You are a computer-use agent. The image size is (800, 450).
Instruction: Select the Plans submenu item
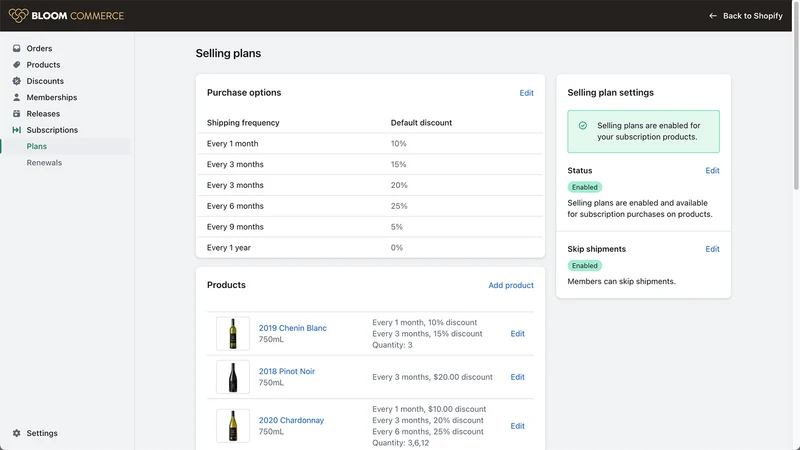pyautogui.click(x=37, y=146)
